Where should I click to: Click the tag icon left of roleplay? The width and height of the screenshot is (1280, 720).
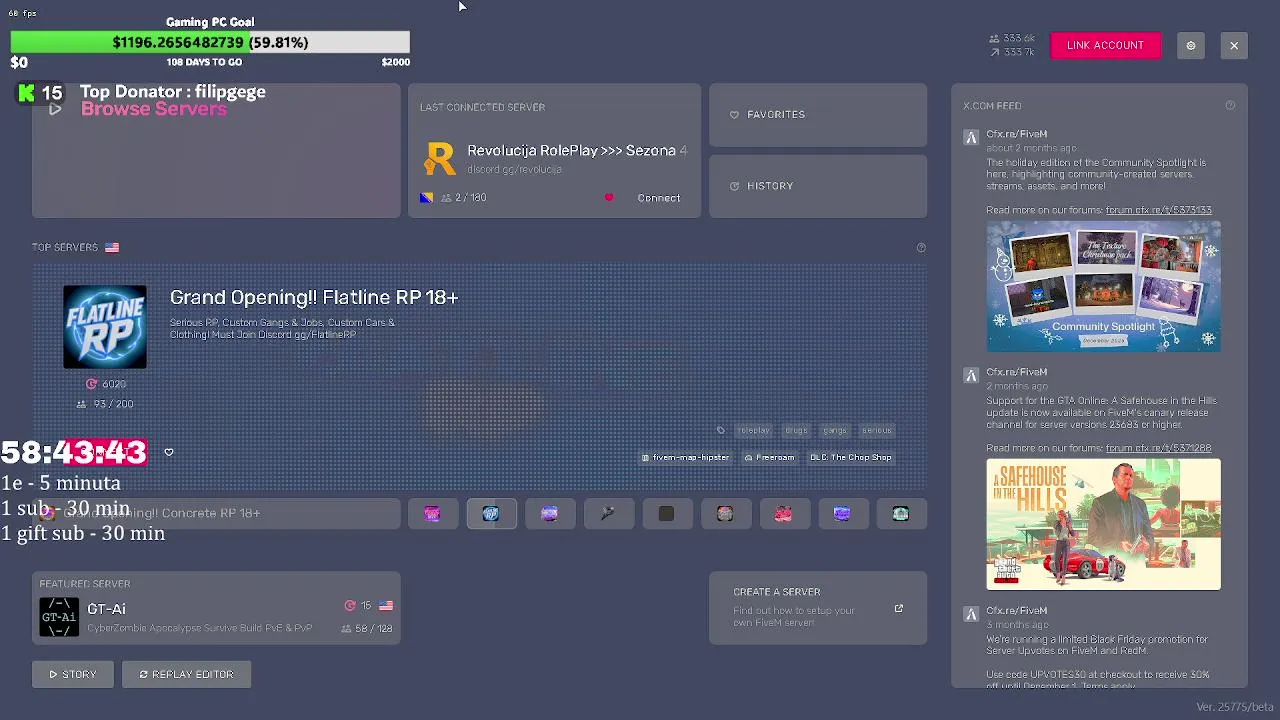(x=721, y=430)
